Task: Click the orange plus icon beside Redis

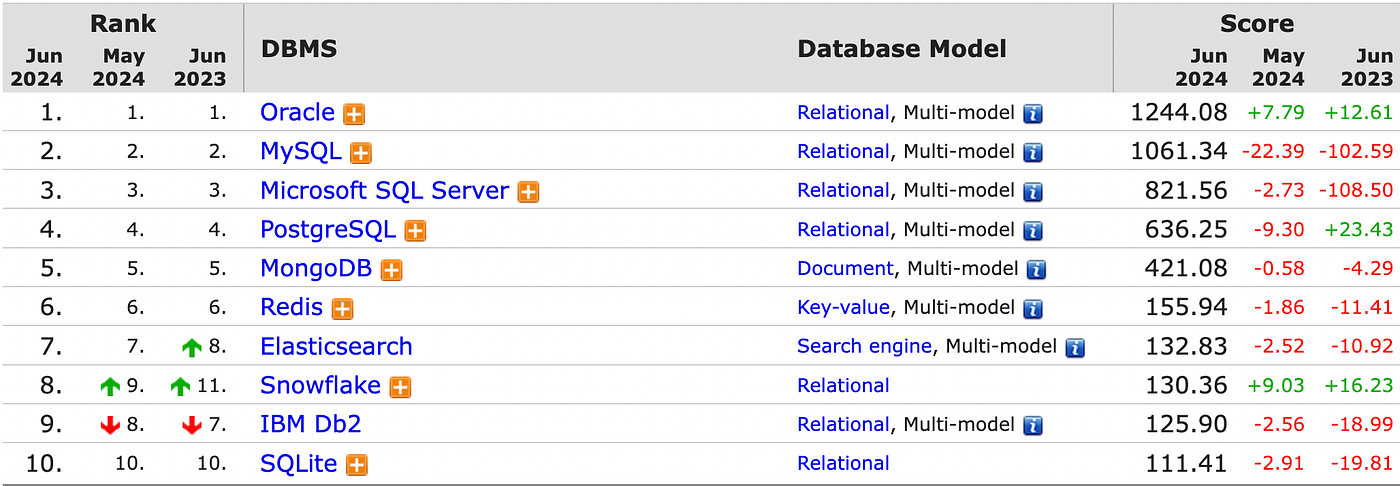Action: click(x=342, y=309)
